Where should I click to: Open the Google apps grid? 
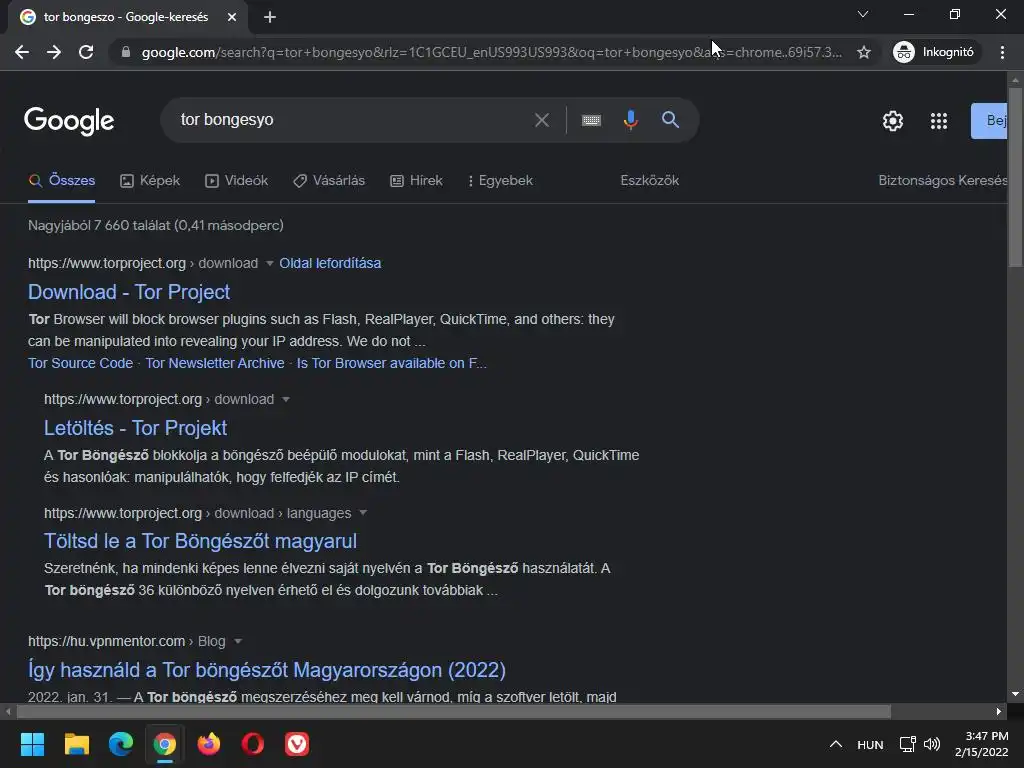938,121
